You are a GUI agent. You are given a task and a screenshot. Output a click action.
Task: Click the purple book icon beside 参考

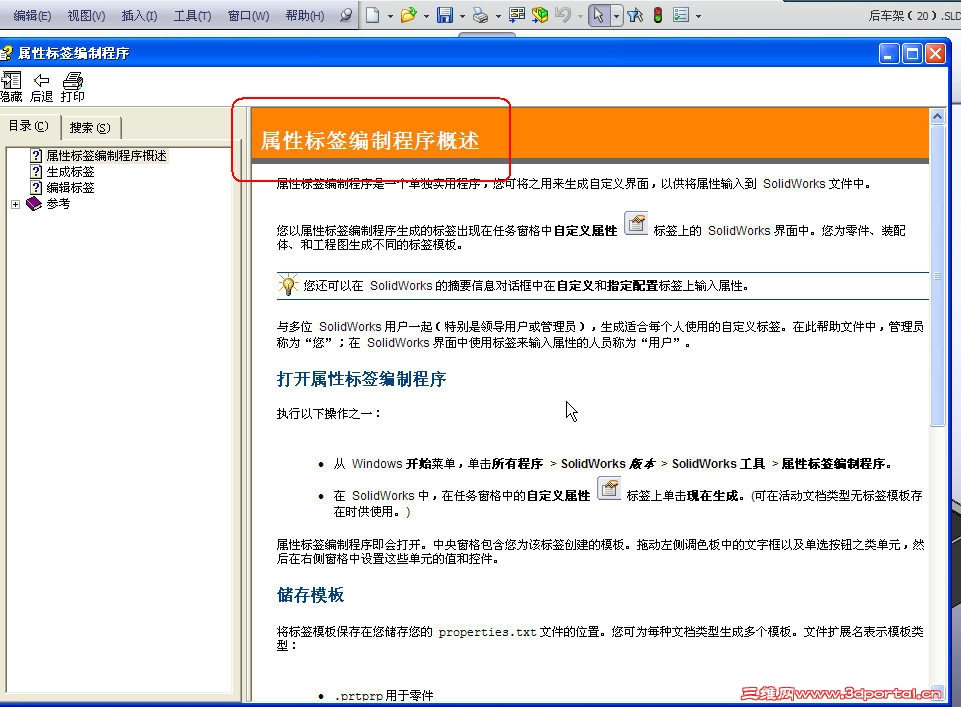tap(34, 203)
